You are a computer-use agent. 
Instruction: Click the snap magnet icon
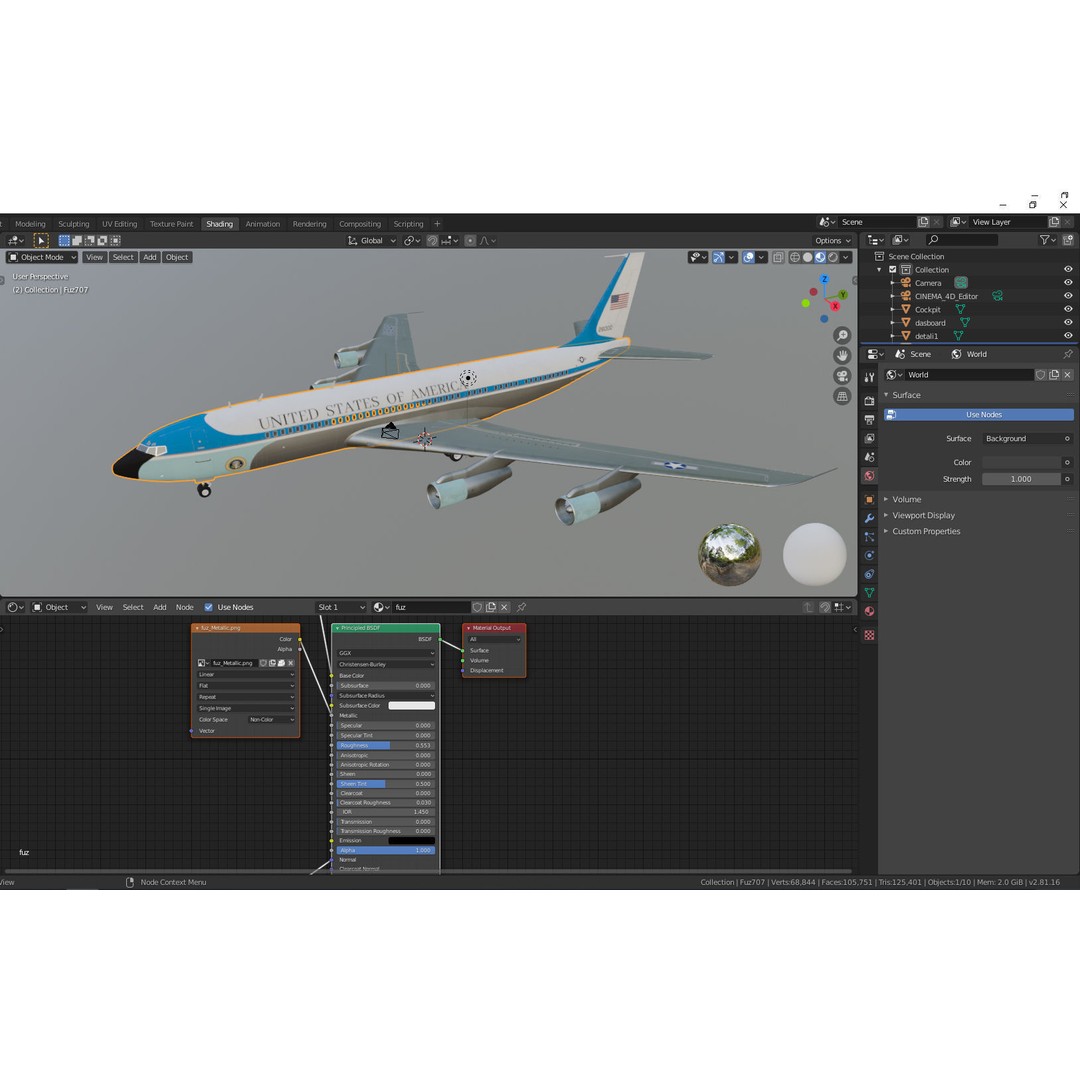point(432,240)
